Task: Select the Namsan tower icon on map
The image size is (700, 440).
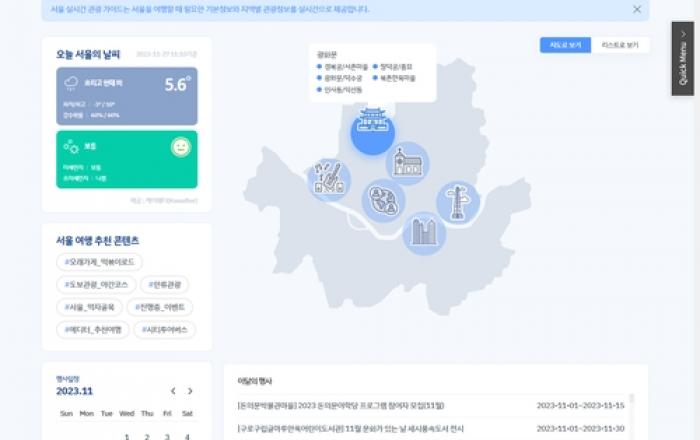Action: [458, 203]
